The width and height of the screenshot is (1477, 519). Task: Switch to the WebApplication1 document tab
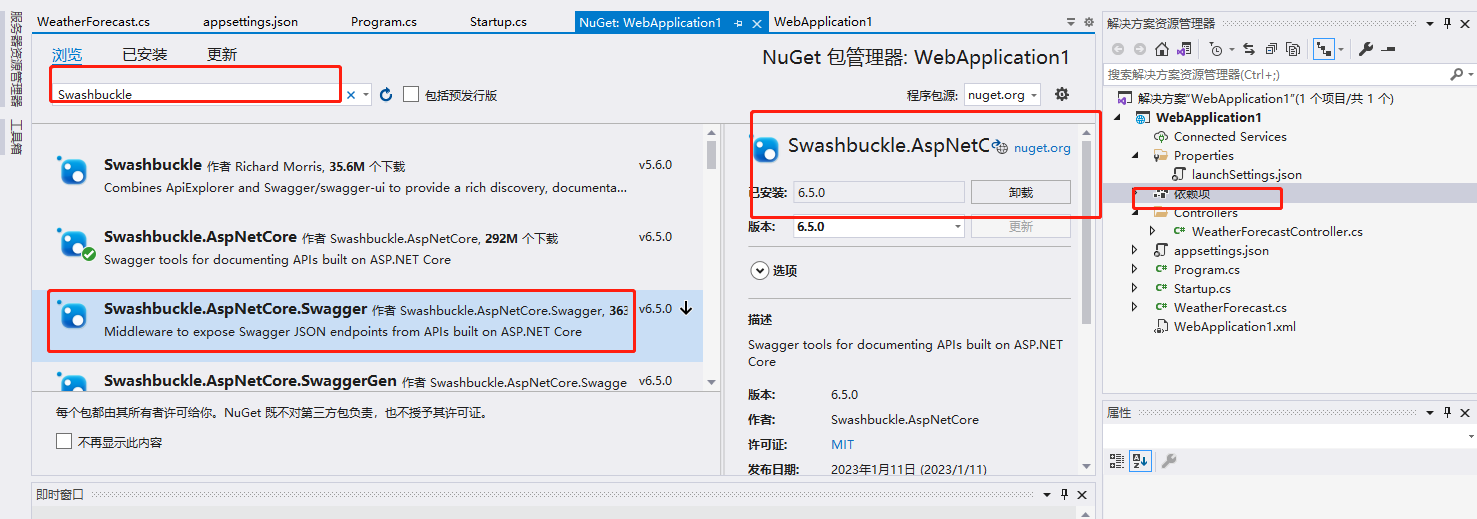click(823, 21)
